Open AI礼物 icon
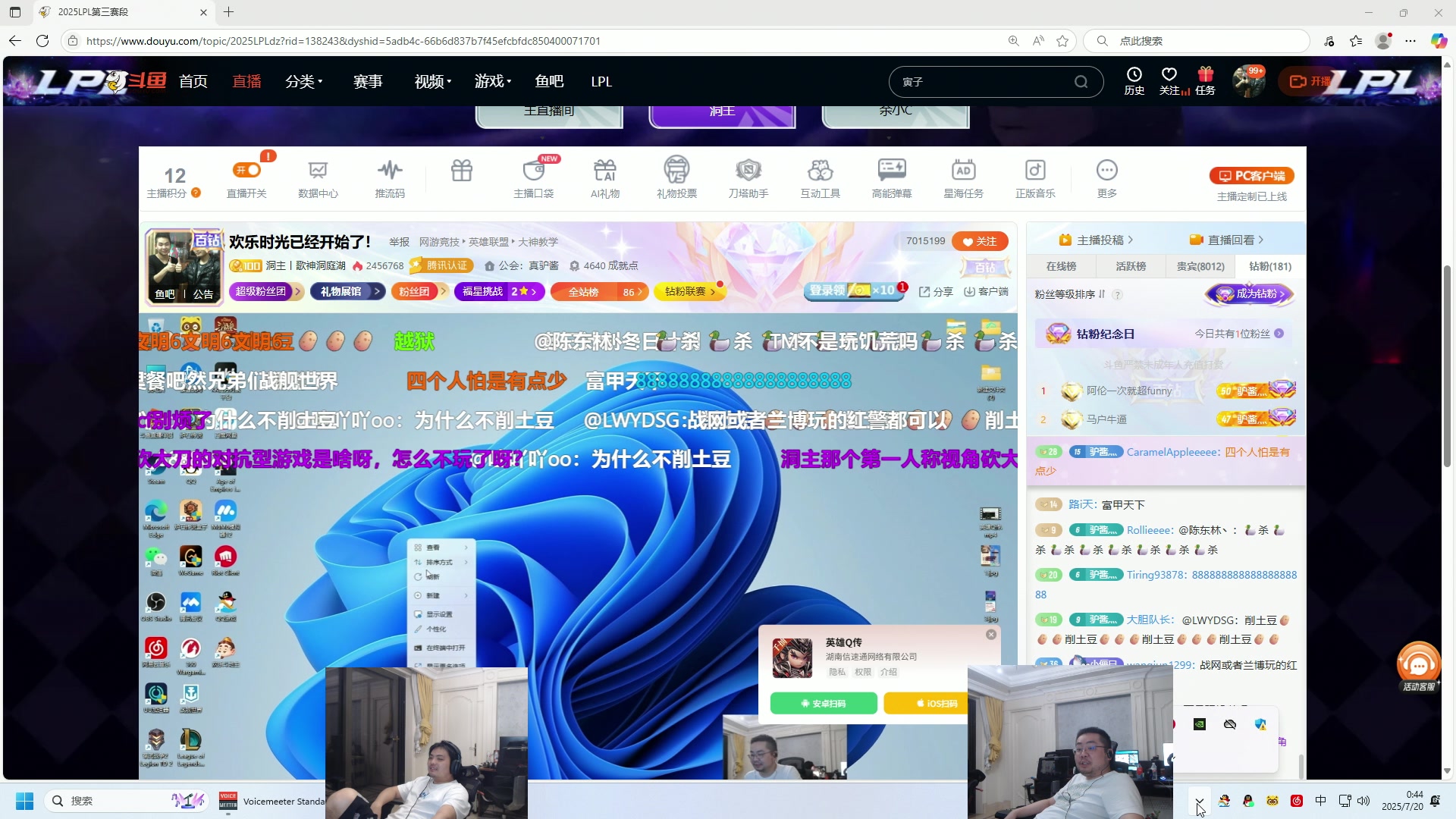The image size is (1456, 819). click(605, 170)
